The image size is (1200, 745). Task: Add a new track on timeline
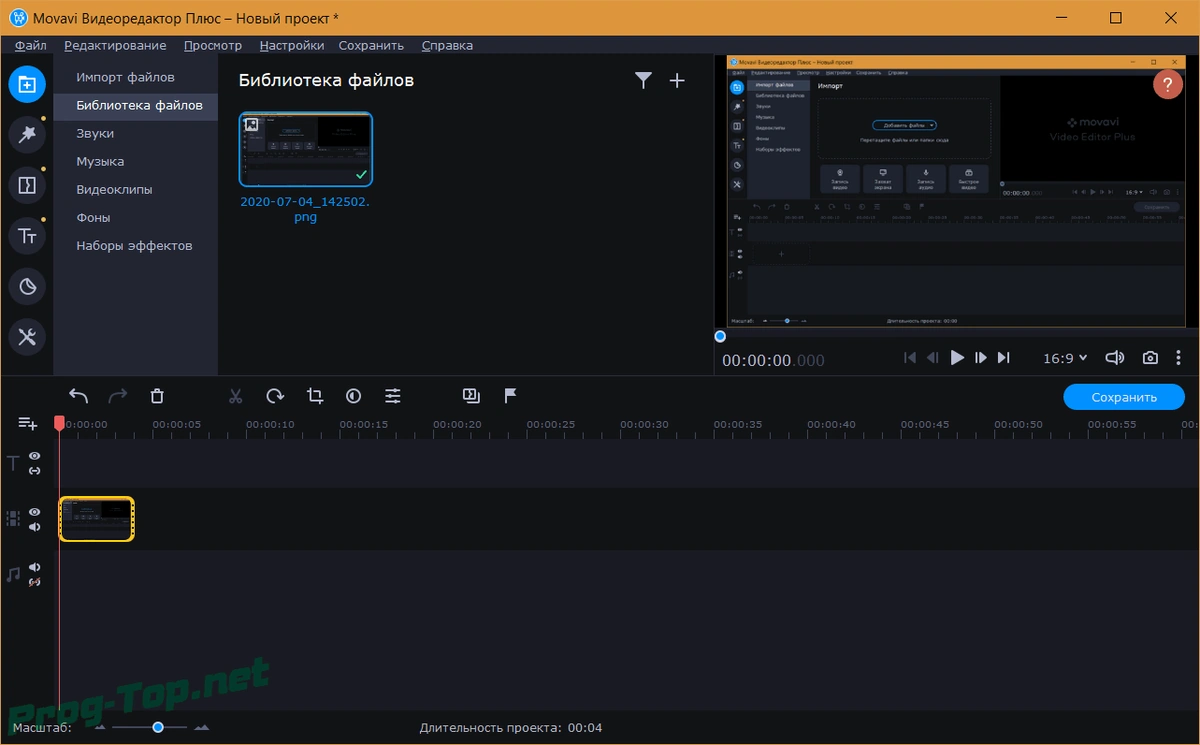coord(27,424)
